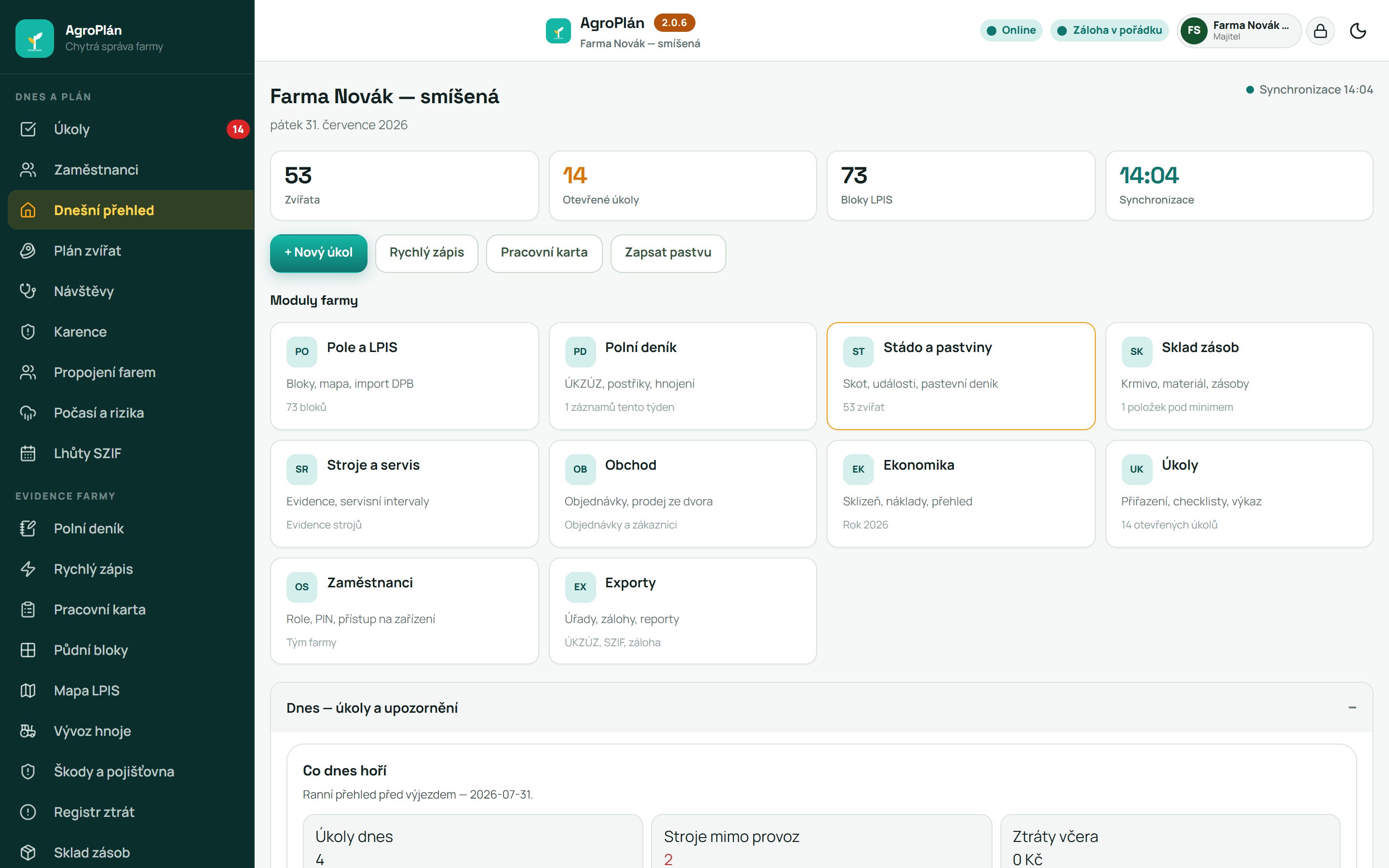Collapse the Dnes — úkoly a upozornění panel
The width and height of the screenshot is (1389, 868).
click(1352, 708)
